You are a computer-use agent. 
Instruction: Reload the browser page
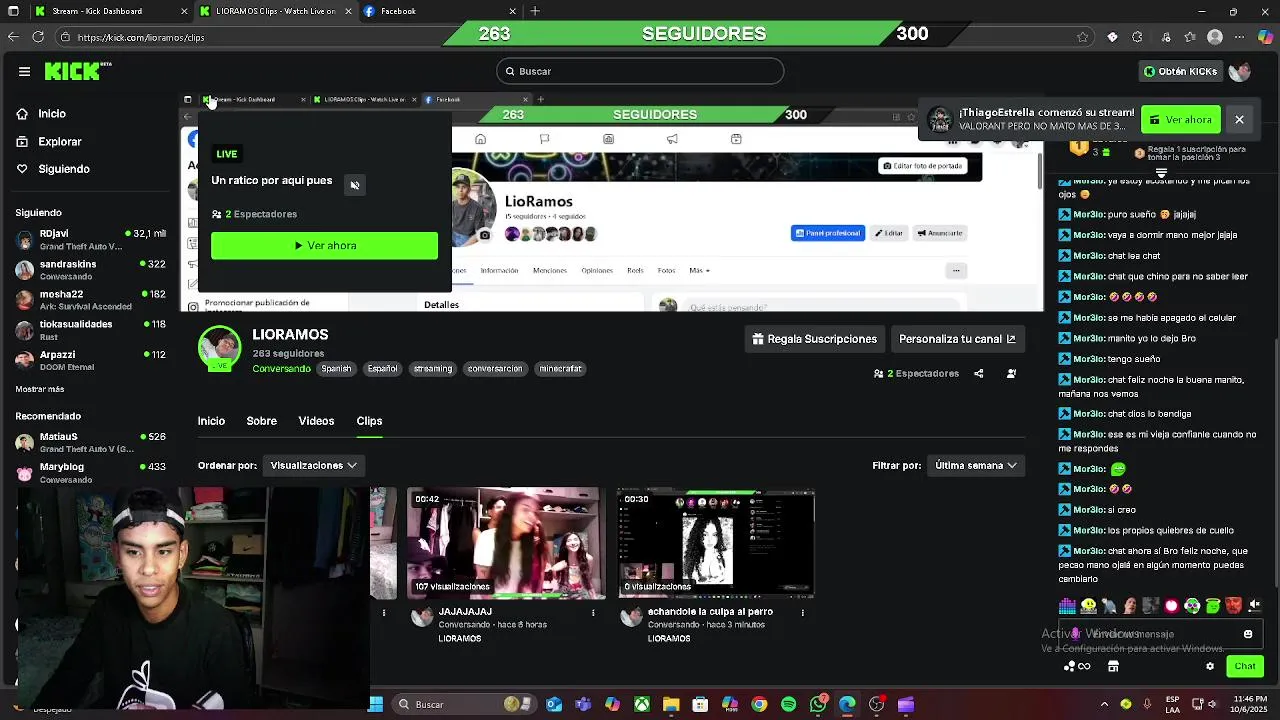click(x=38, y=37)
